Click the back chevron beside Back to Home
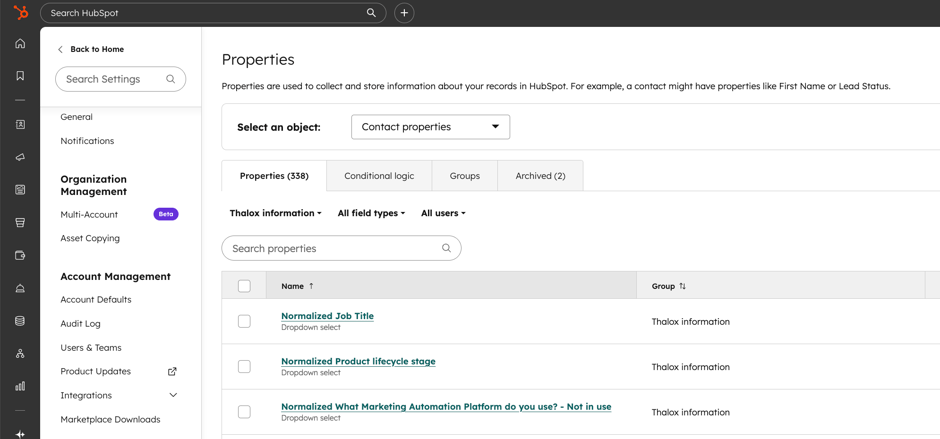The height and width of the screenshot is (439, 940). coord(60,49)
